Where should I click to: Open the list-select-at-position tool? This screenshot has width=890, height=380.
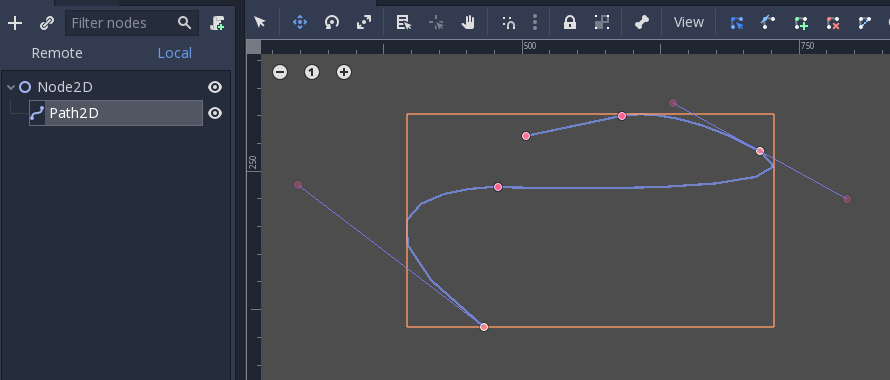coord(404,22)
